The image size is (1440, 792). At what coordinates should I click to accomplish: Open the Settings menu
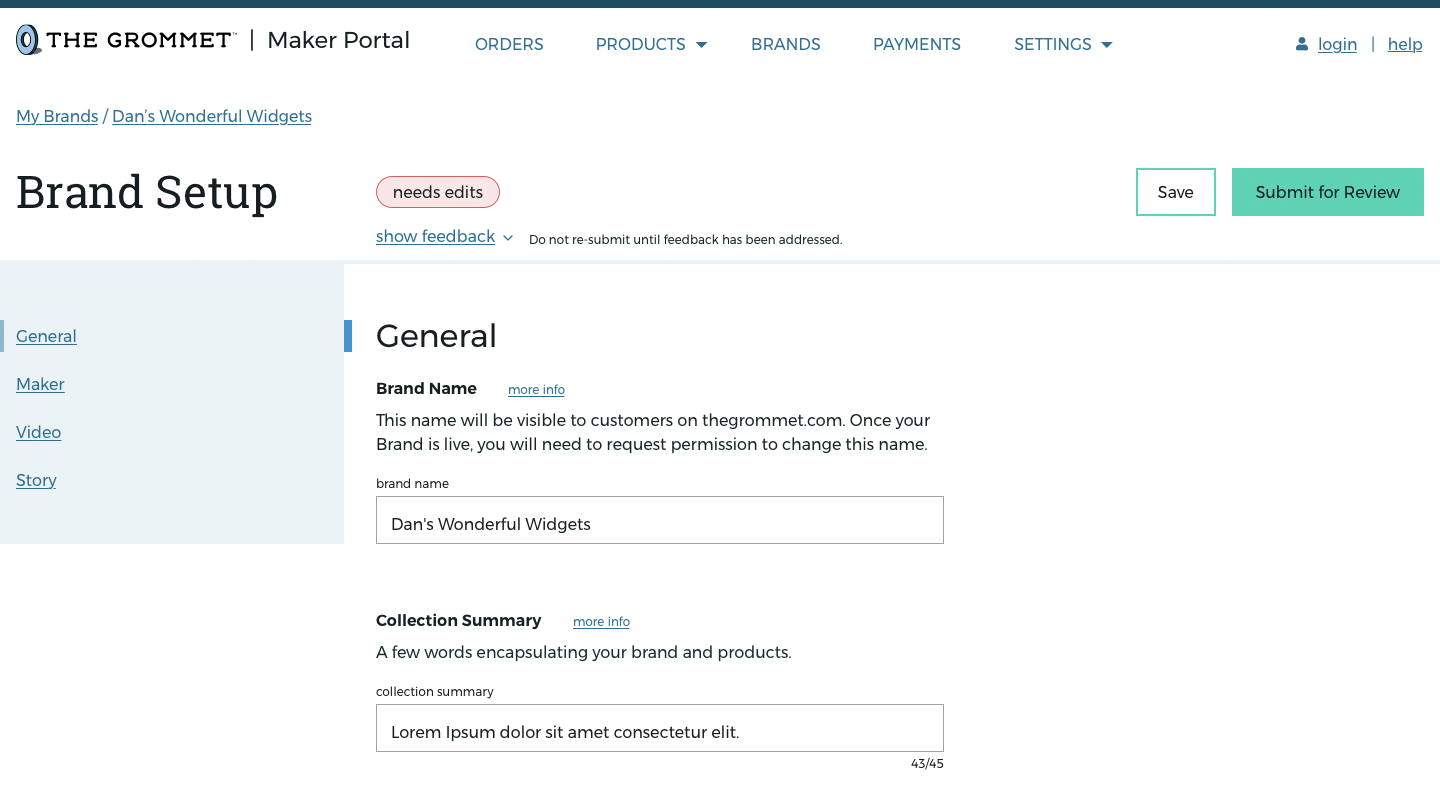point(1052,44)
